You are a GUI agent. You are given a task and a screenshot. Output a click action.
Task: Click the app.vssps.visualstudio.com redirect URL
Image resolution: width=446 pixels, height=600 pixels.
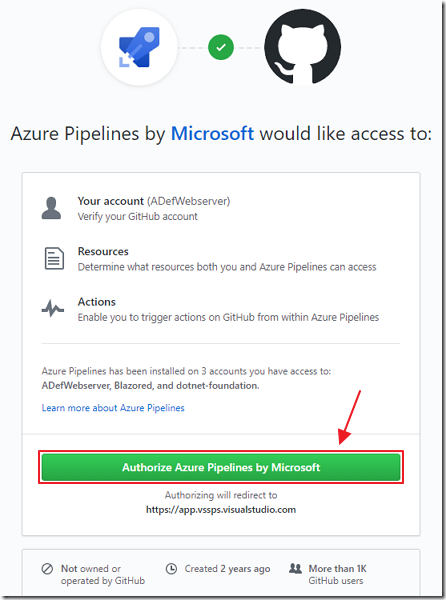tap(221, 510)
